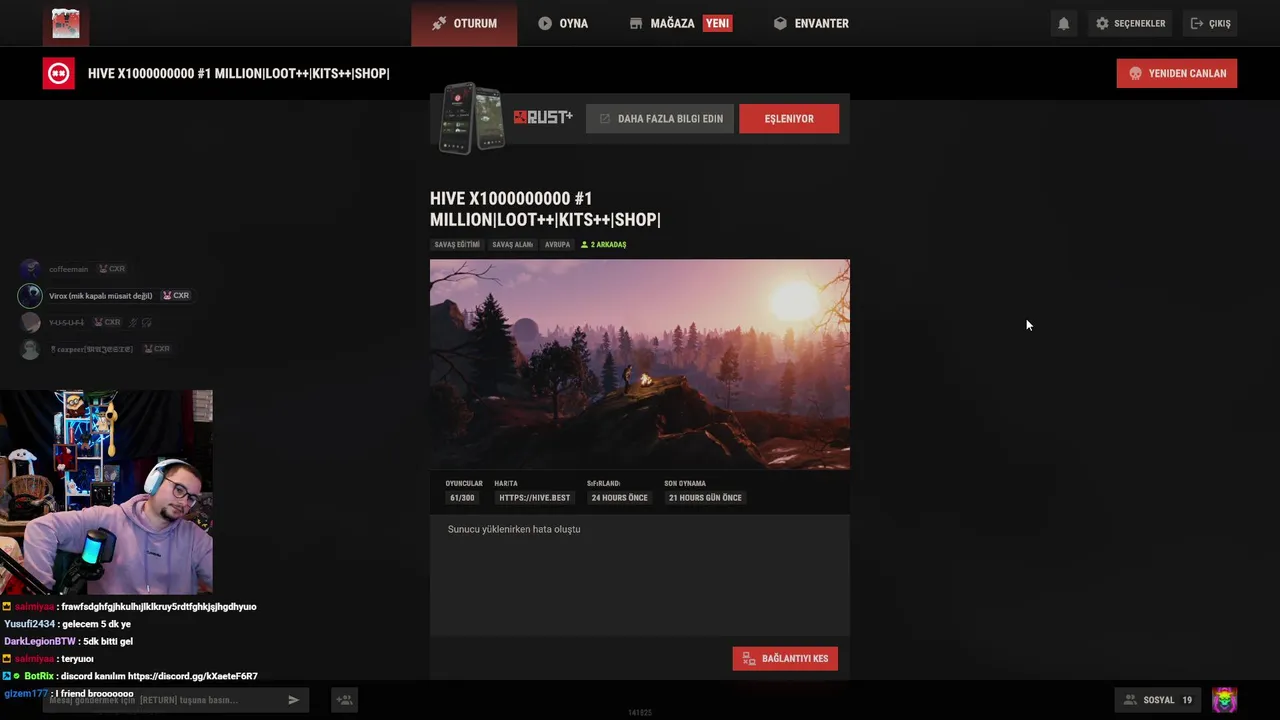1280x720 pixels.
Task: Click Y-U-S-U-F-I's avatar in overlay
Action: pyautogui.click(x=30, y=322)
